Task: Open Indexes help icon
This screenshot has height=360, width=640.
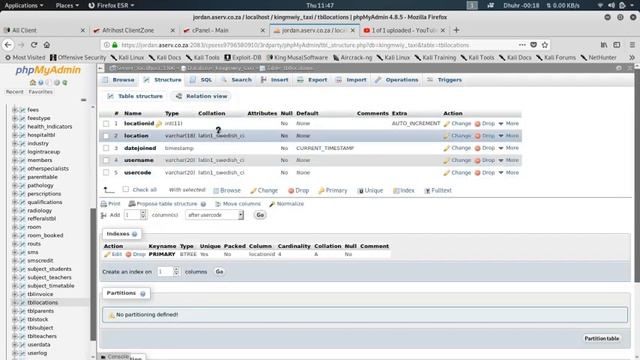Action: 134,234
